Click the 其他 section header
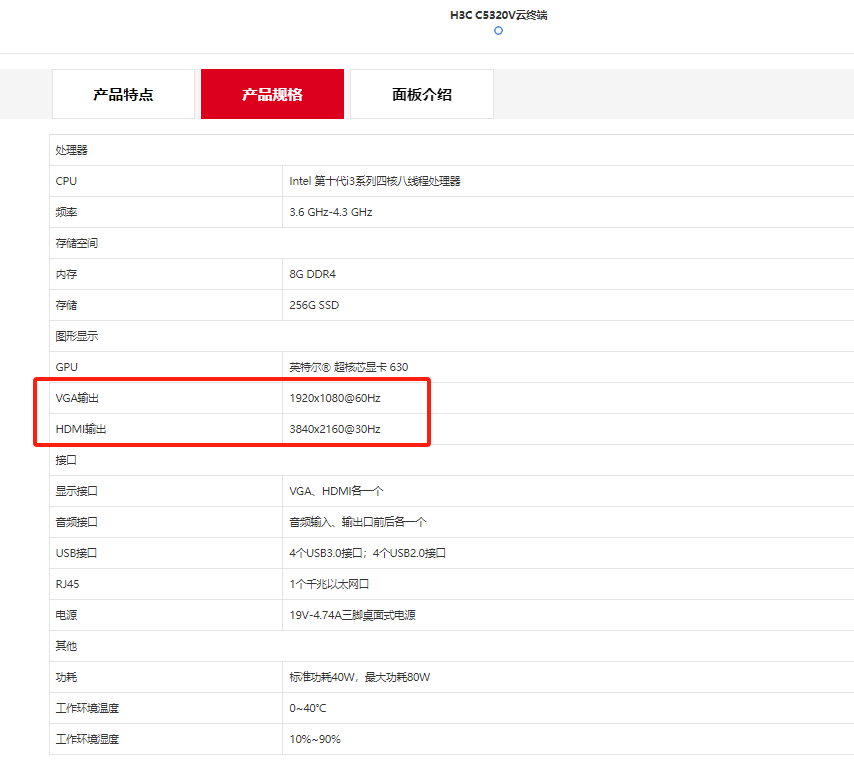Viewport: 854px width, 766px height. [x=66, y=646]
